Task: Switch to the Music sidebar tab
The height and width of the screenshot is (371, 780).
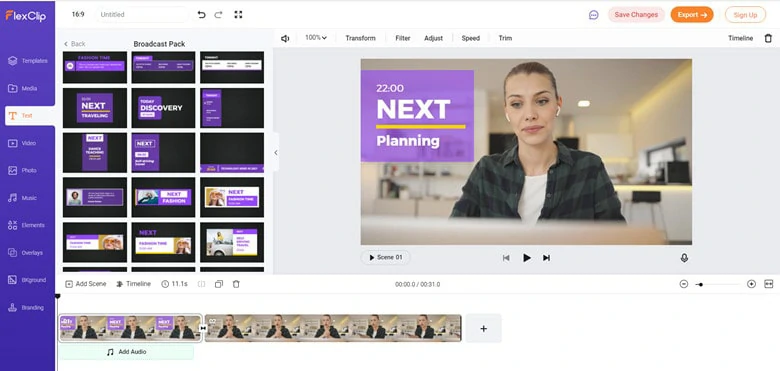Action: click(27, 198)
